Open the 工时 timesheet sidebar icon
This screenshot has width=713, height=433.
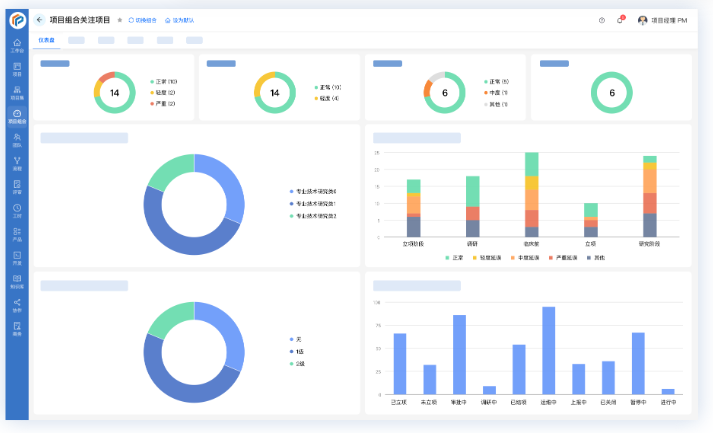(17, 210)
